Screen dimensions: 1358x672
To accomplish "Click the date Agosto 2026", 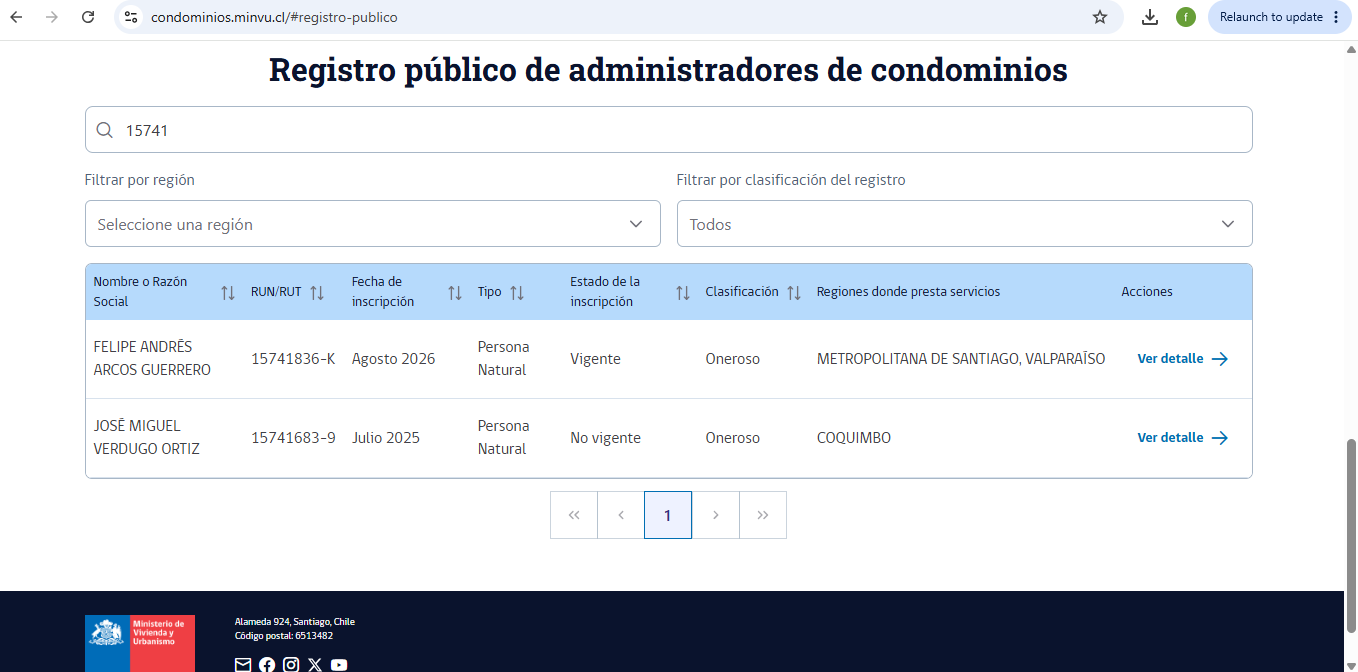I will (x=394, y=359).
